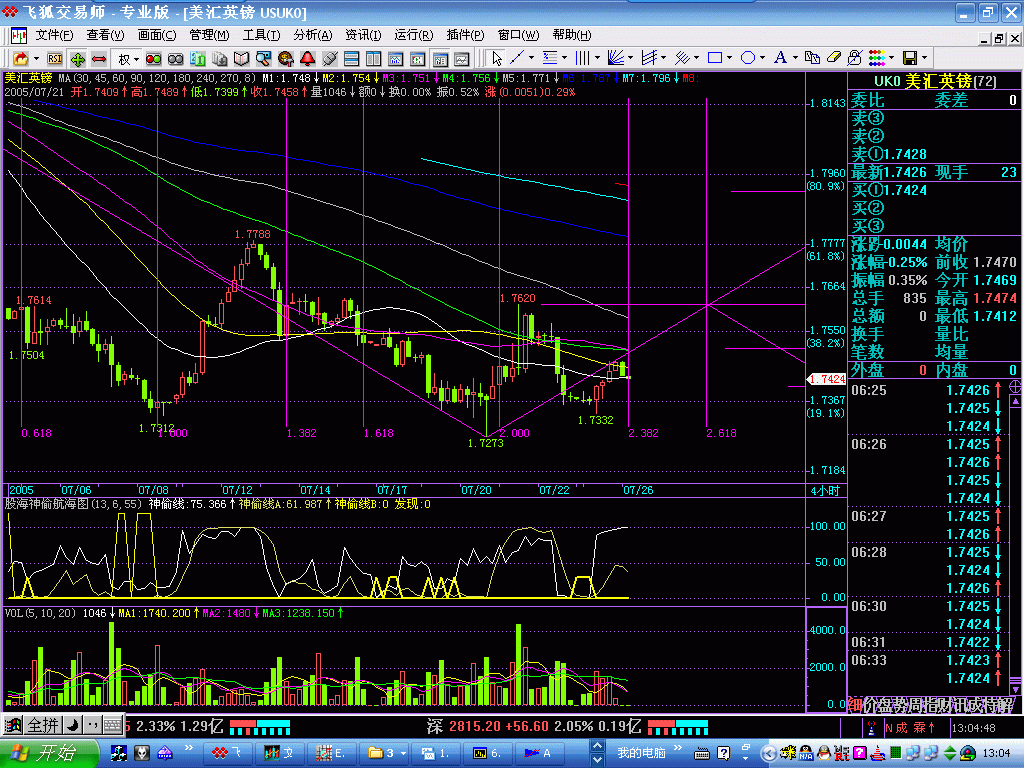Screen dimensions: 1024x768
Task: Choose the text annotation 'A' tool
Action: [780, 58]
